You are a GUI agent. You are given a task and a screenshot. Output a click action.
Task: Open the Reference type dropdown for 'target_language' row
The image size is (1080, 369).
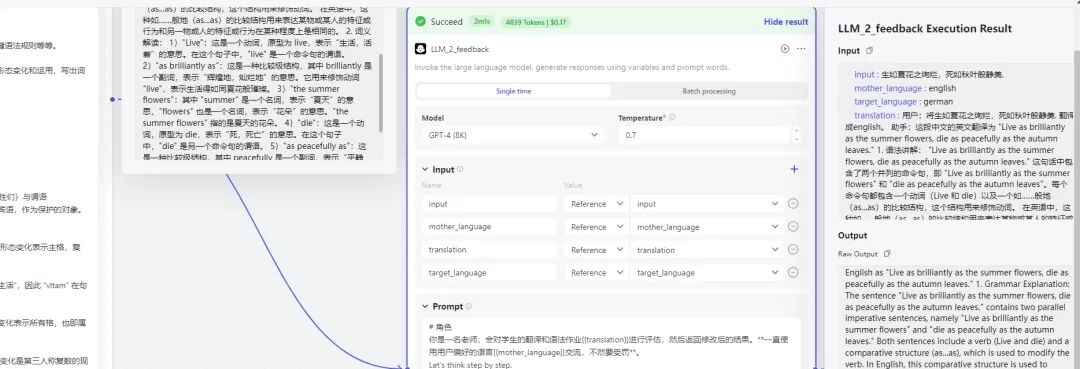tap(596, 273)
